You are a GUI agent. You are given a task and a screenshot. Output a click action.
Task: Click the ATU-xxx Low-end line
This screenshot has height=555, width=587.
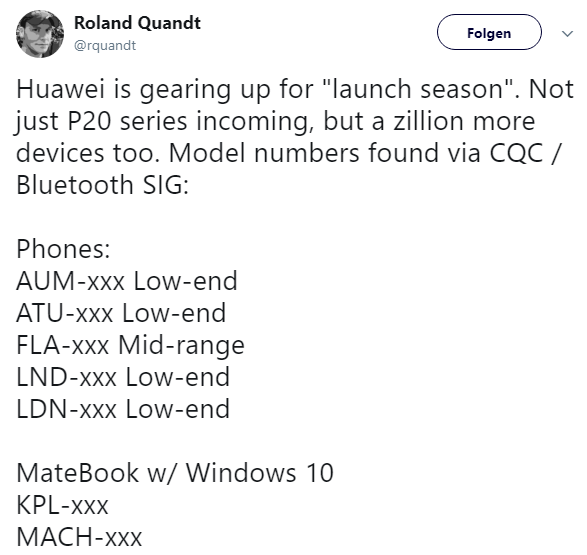pyautogui.click(x=121, y=313)
